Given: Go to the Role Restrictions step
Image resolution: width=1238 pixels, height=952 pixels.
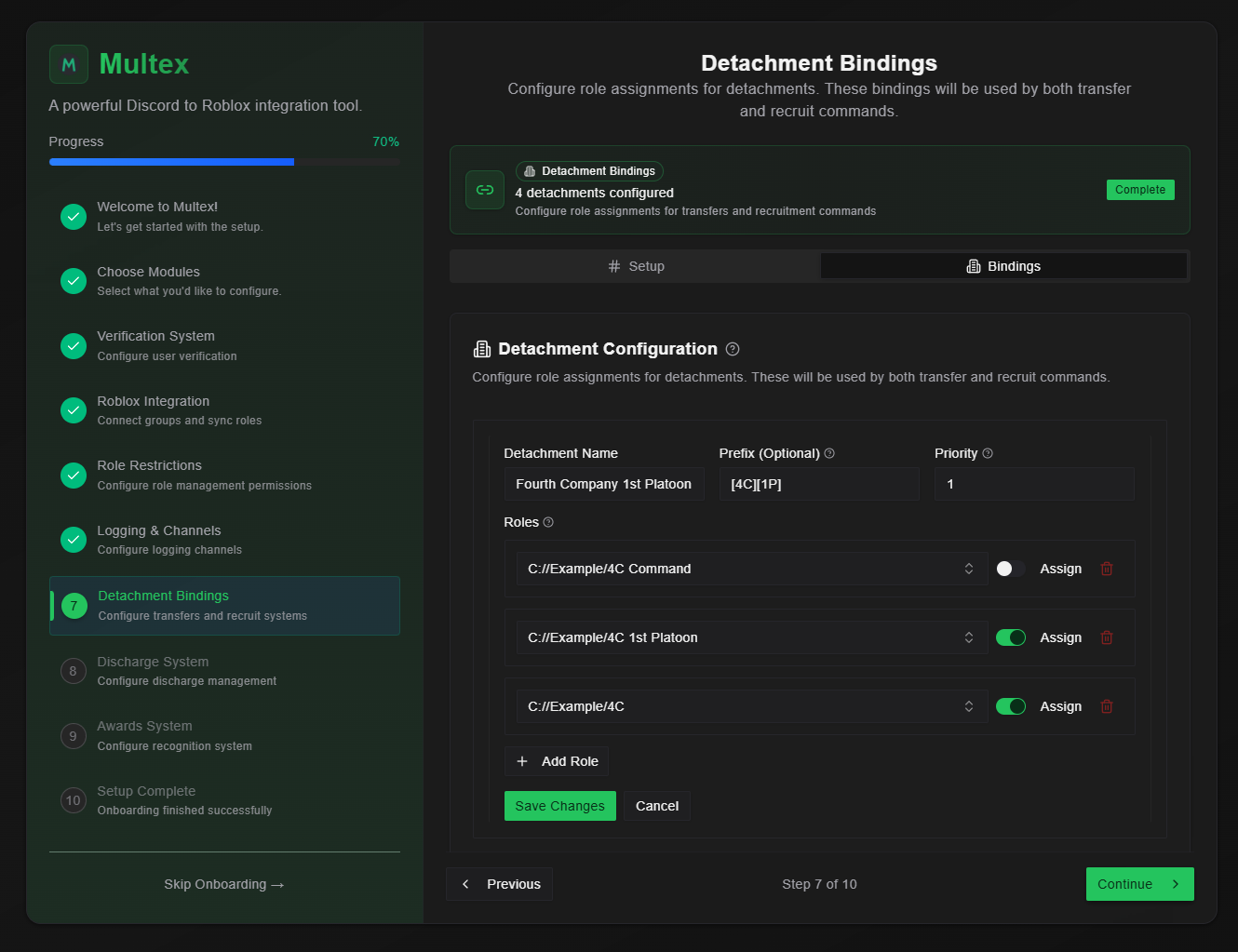Looking at the screenshot, I should (x=224, y=476).
